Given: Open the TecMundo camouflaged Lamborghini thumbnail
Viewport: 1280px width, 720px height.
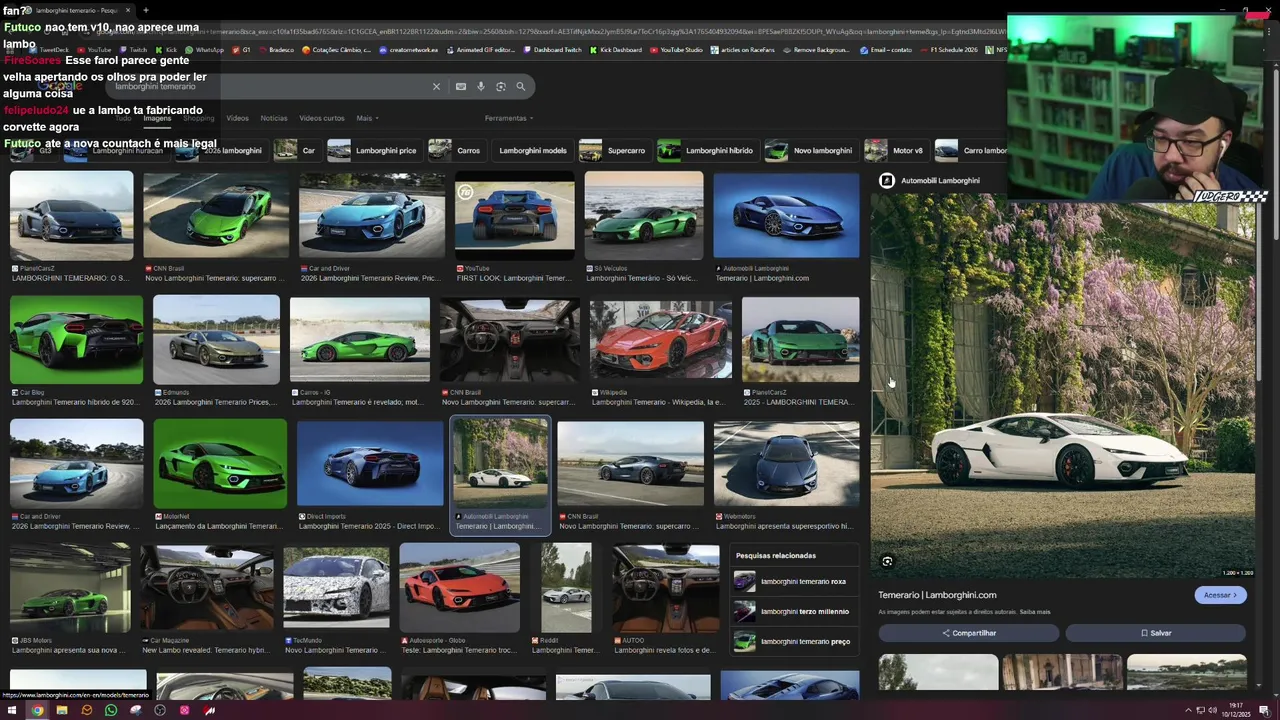Looking at the screenshot, I should coord(336,588).
